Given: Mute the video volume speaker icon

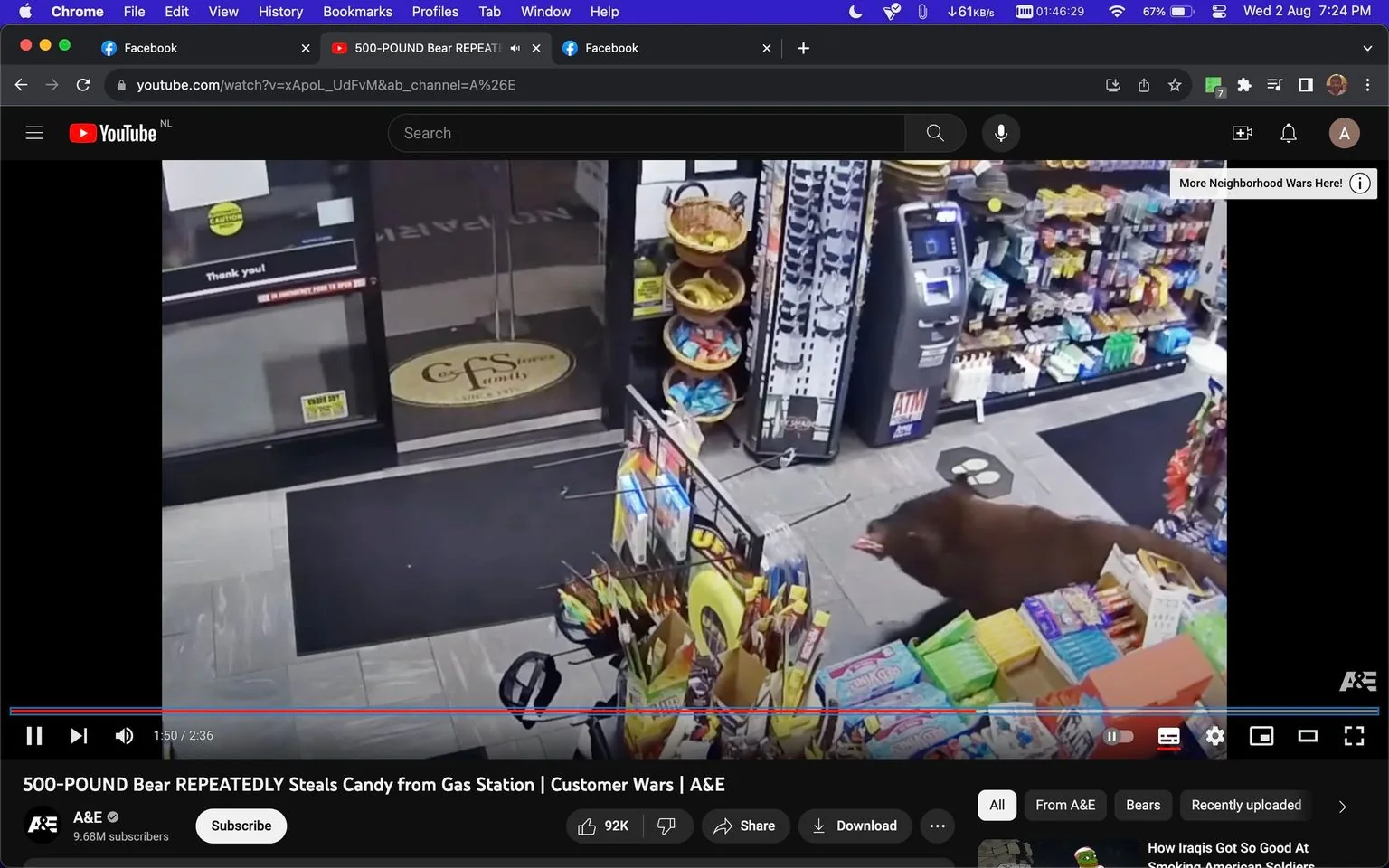Looking at the screenshot, I should pyautogui.click(x=124, y=736).
